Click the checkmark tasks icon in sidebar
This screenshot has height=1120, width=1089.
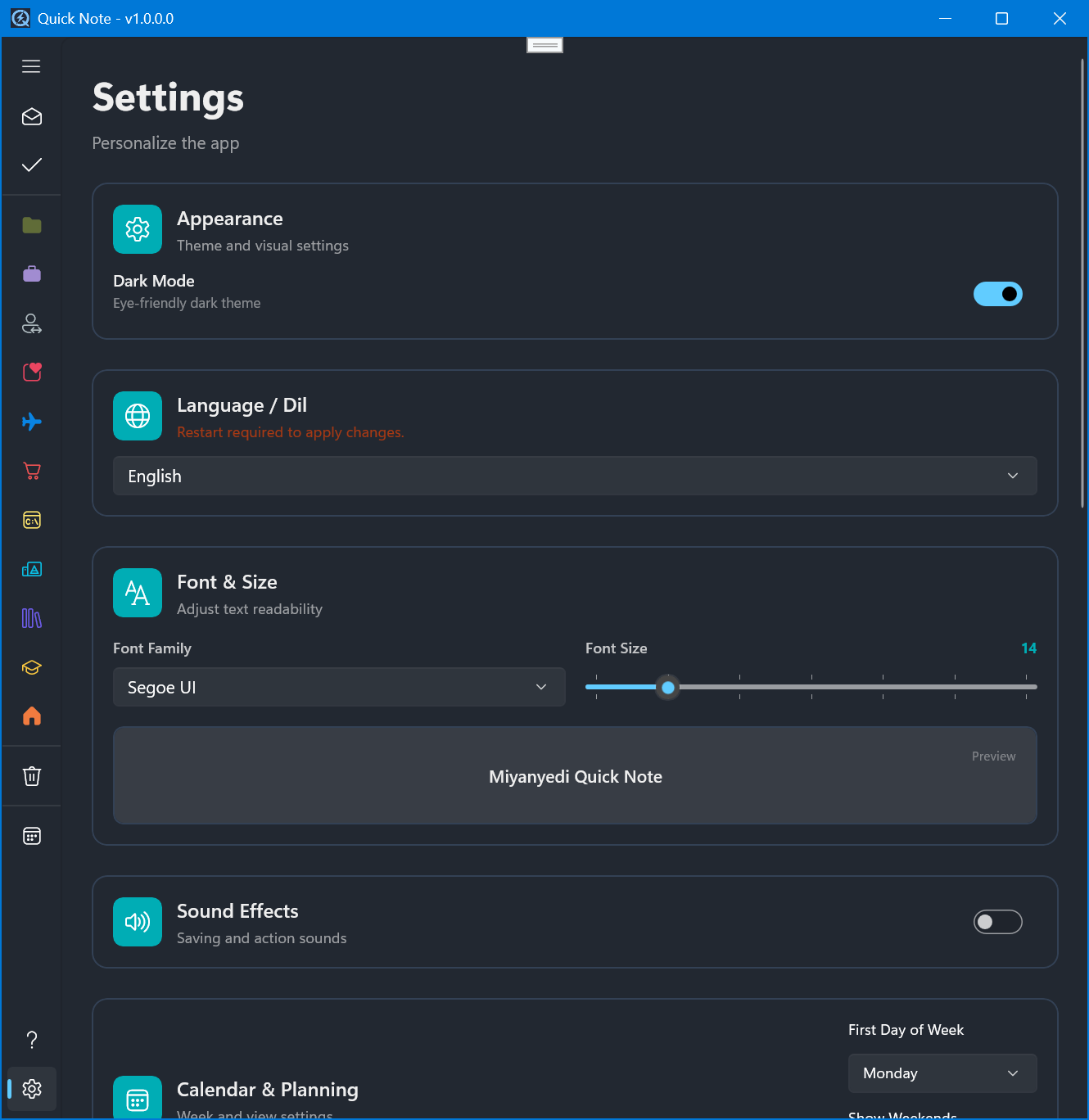[32, 165]
